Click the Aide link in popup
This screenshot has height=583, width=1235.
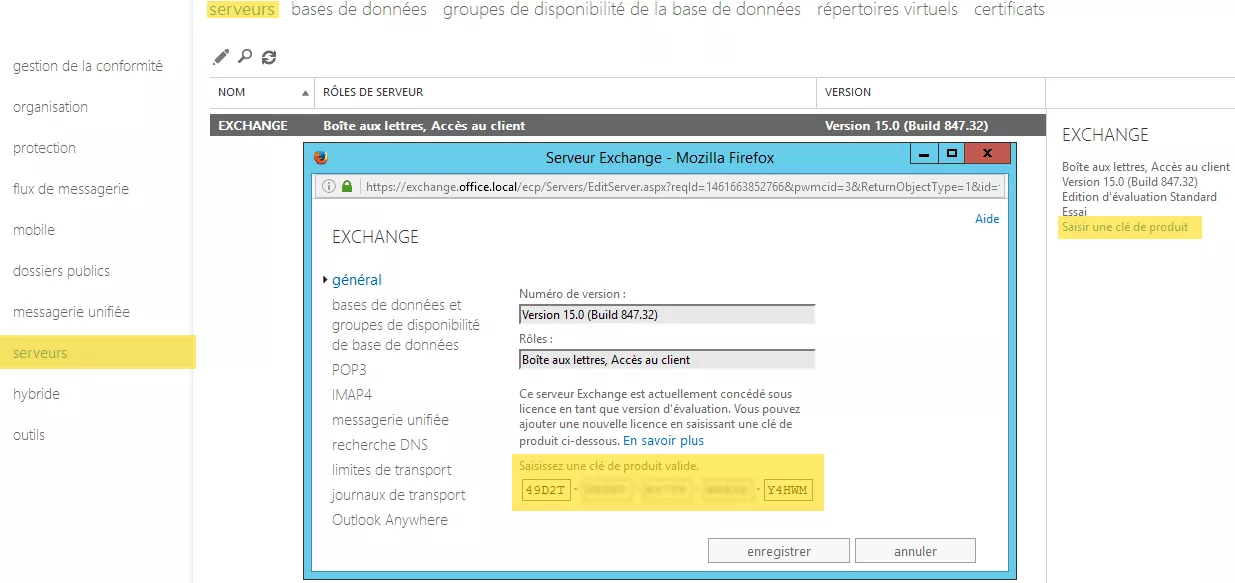coord(987,219)
